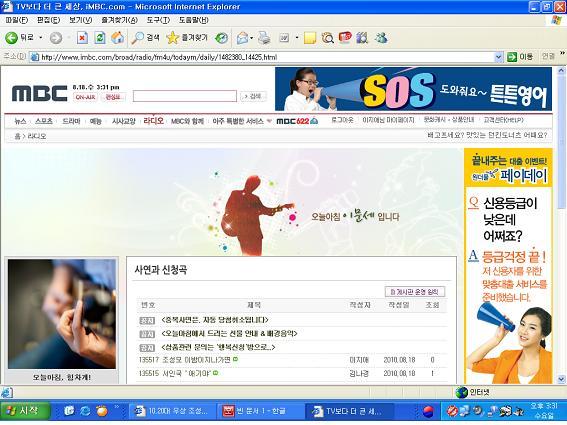Click the yellow note toolbar icon
The image size is (567, 425).
310,38
